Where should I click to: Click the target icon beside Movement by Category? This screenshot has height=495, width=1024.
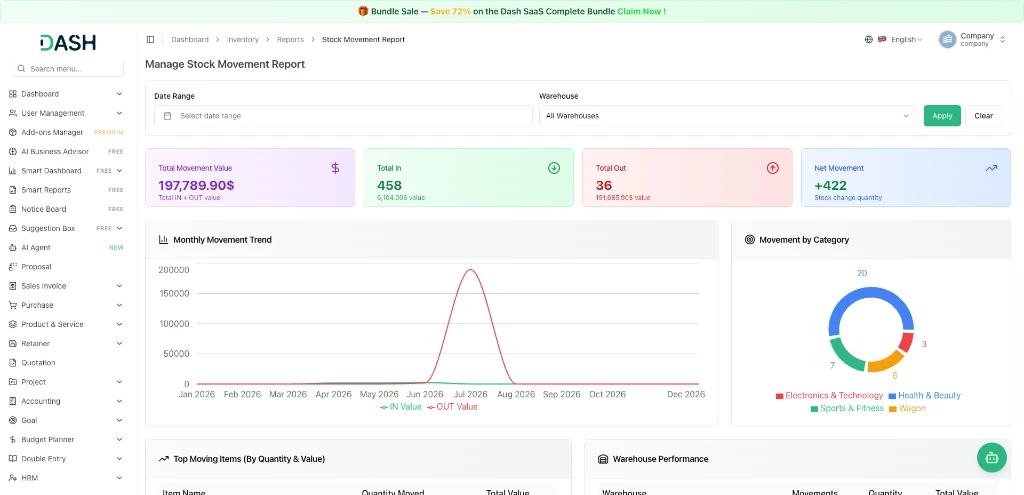coord(750,240)
